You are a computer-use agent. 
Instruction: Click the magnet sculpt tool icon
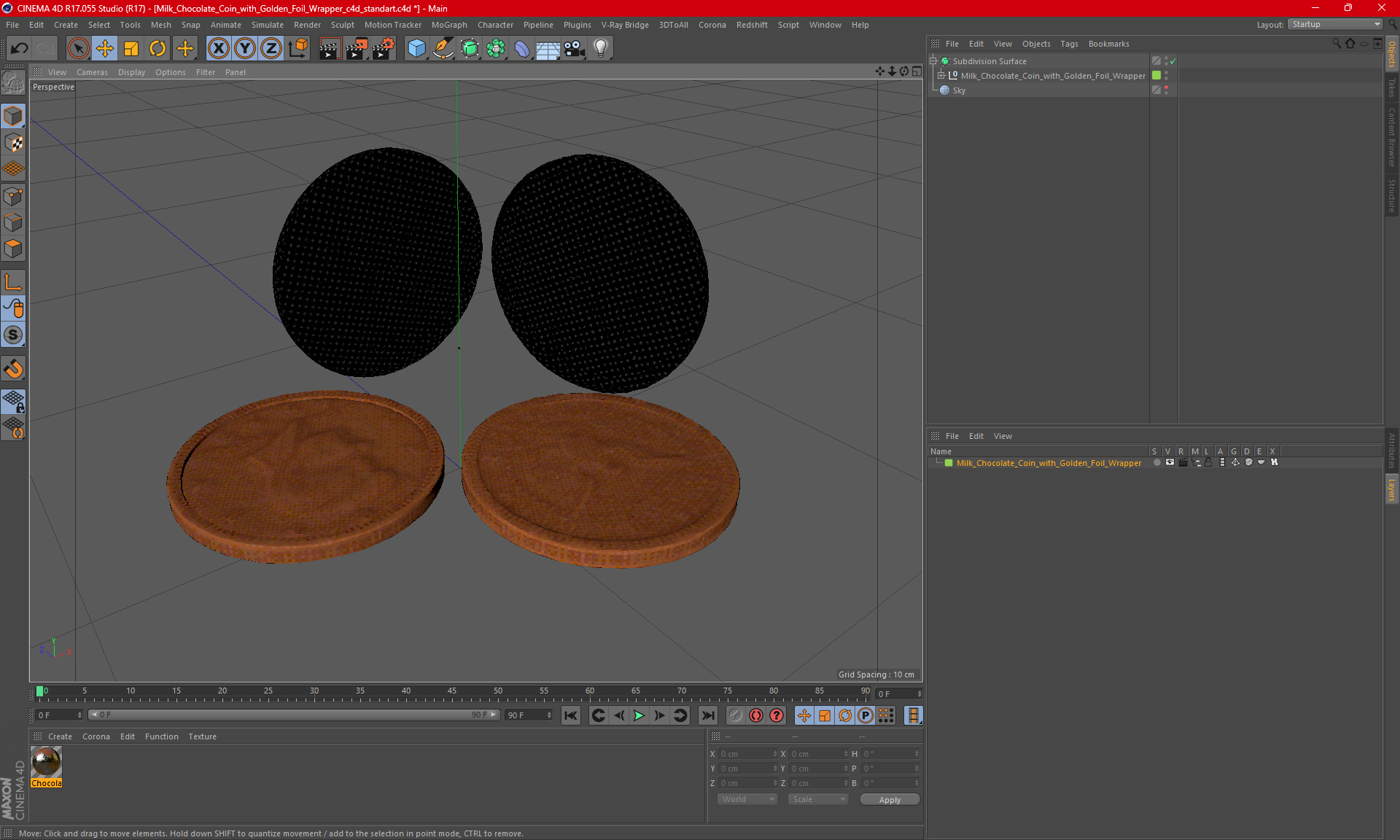[x=13, y=369]
